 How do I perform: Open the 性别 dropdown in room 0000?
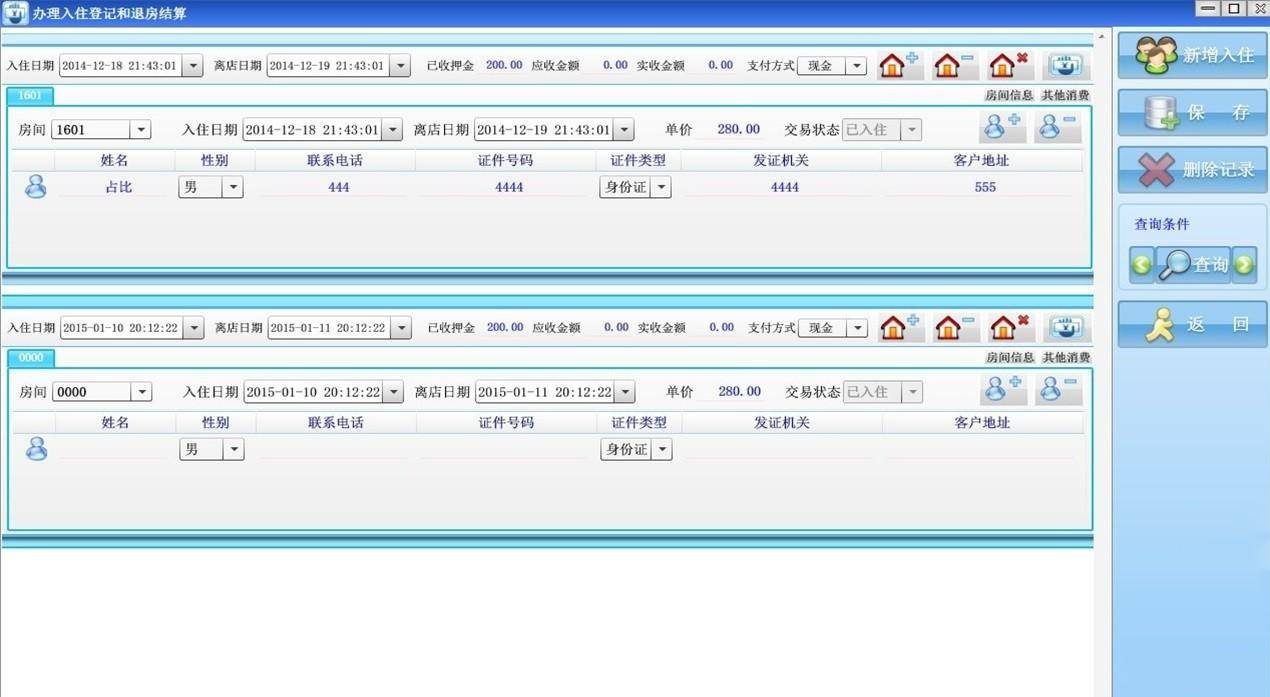point(234,450)
